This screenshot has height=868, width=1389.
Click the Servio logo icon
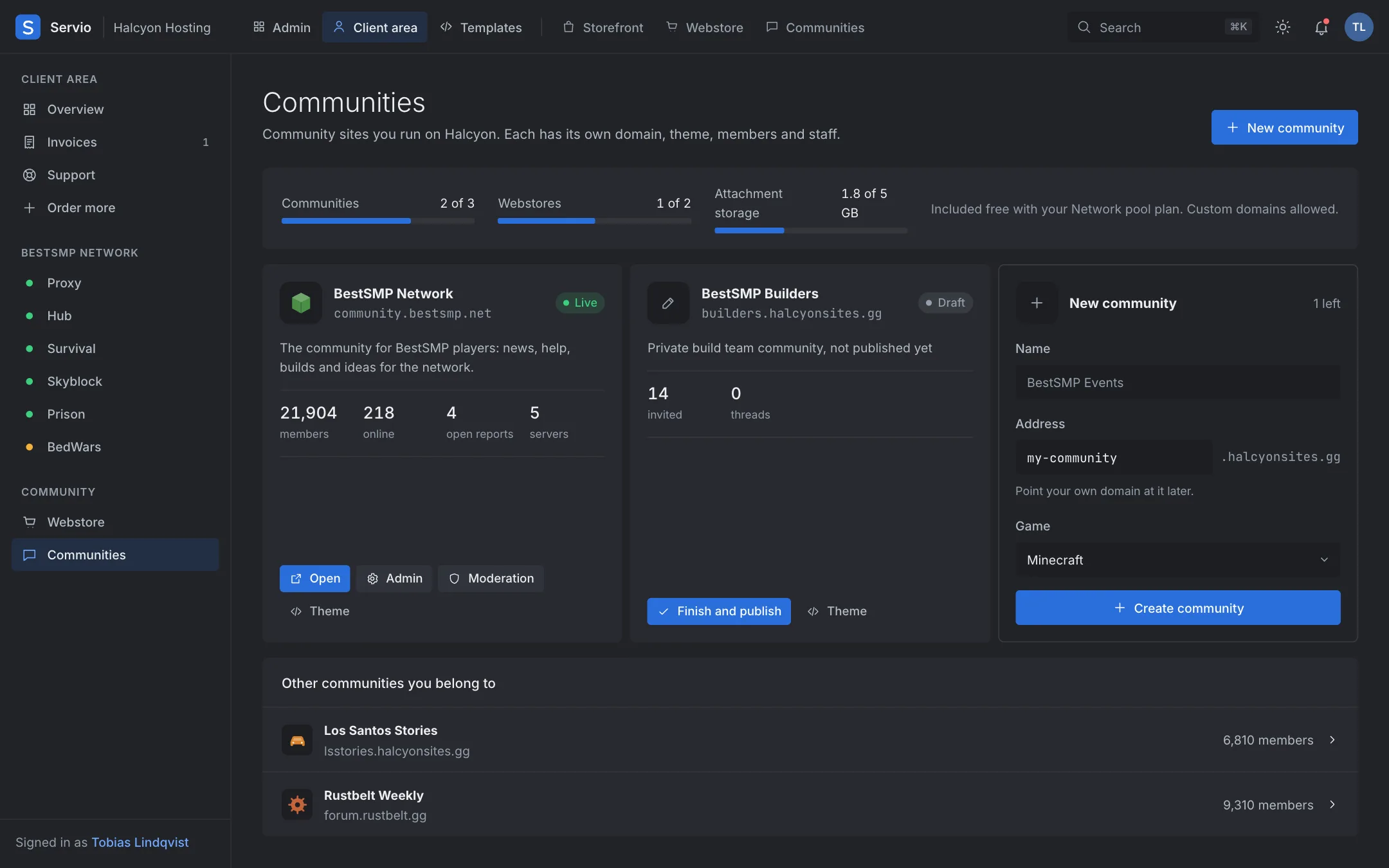[x=28, y=27]
